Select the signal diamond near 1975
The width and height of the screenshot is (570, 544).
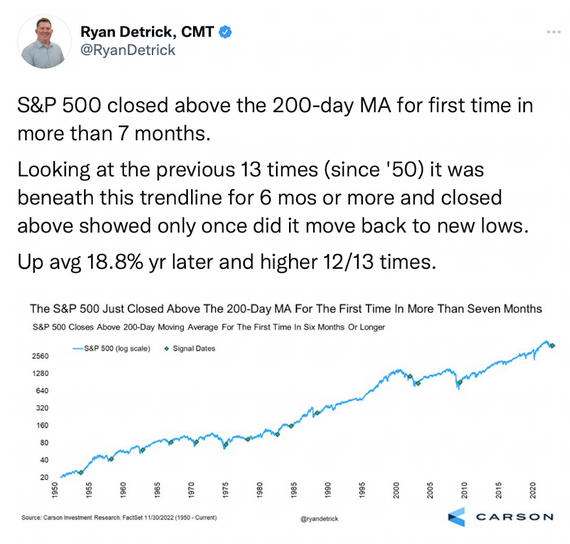coord(225,444)
